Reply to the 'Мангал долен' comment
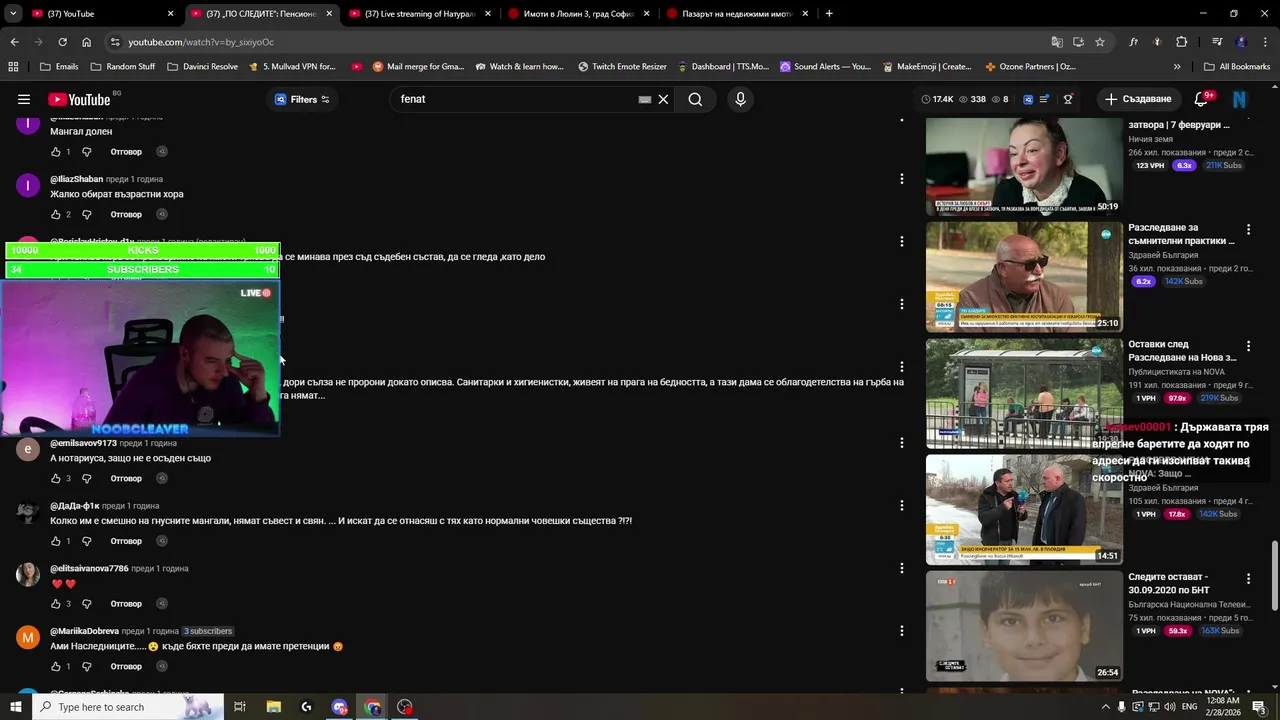Viewport: 1280px width, 720px height. pyautogui.click(x=126, y=152)
